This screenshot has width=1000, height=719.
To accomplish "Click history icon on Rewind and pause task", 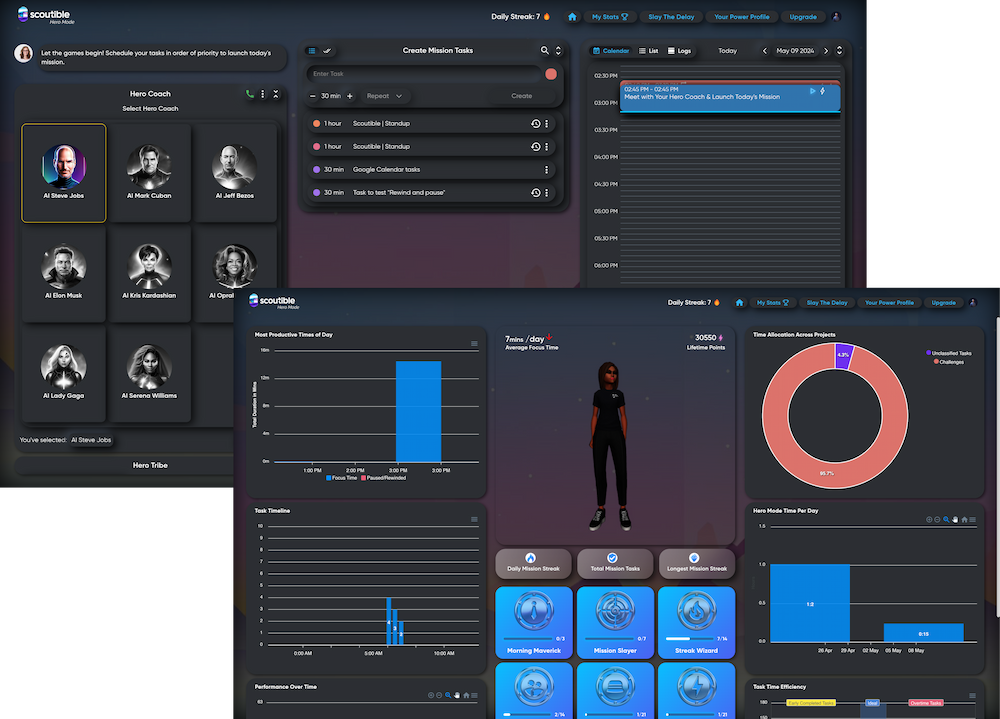I will coord(536,193).
